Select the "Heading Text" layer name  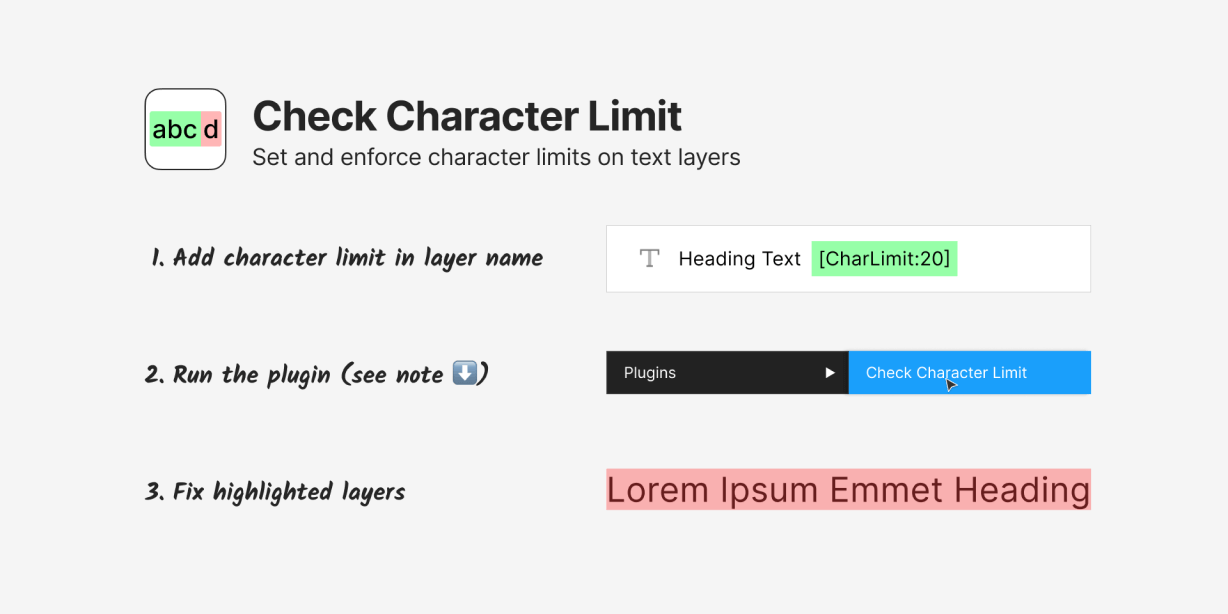click(739, 259)
